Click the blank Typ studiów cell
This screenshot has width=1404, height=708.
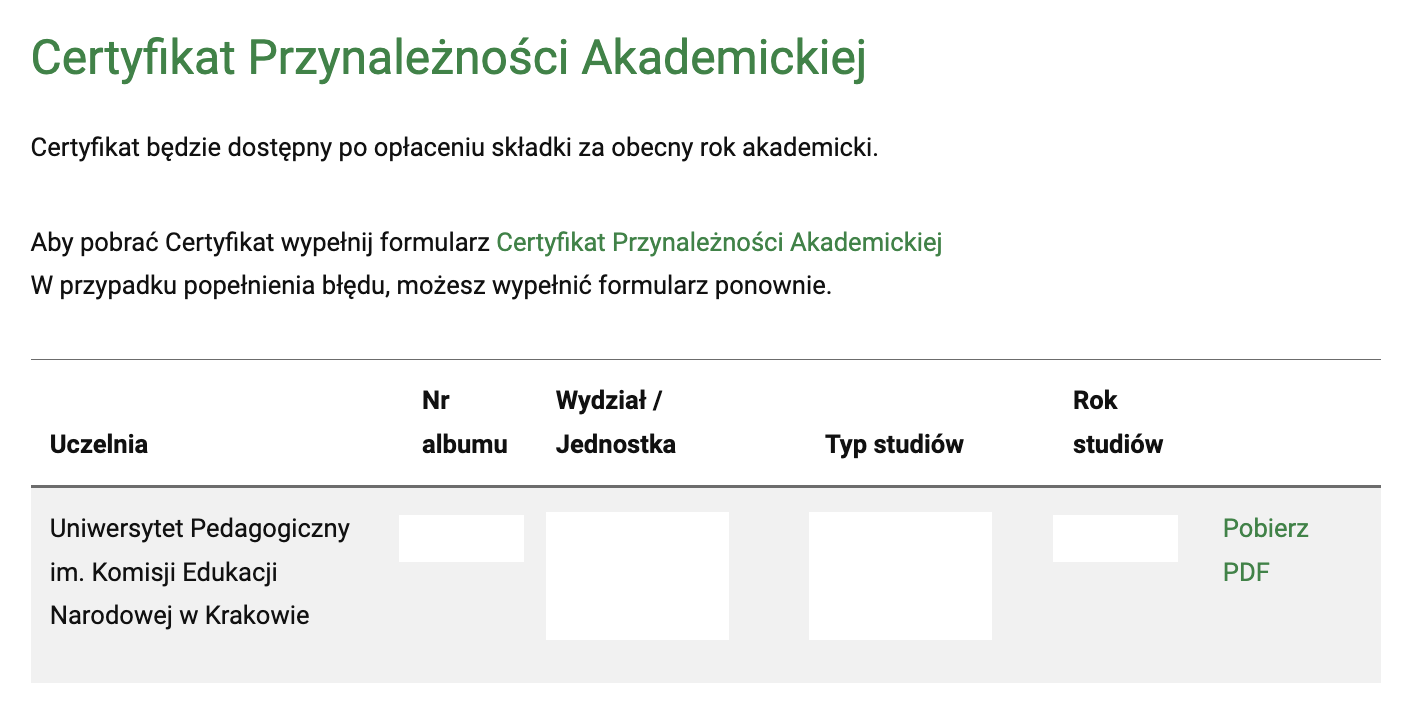[x=900, y=575]
